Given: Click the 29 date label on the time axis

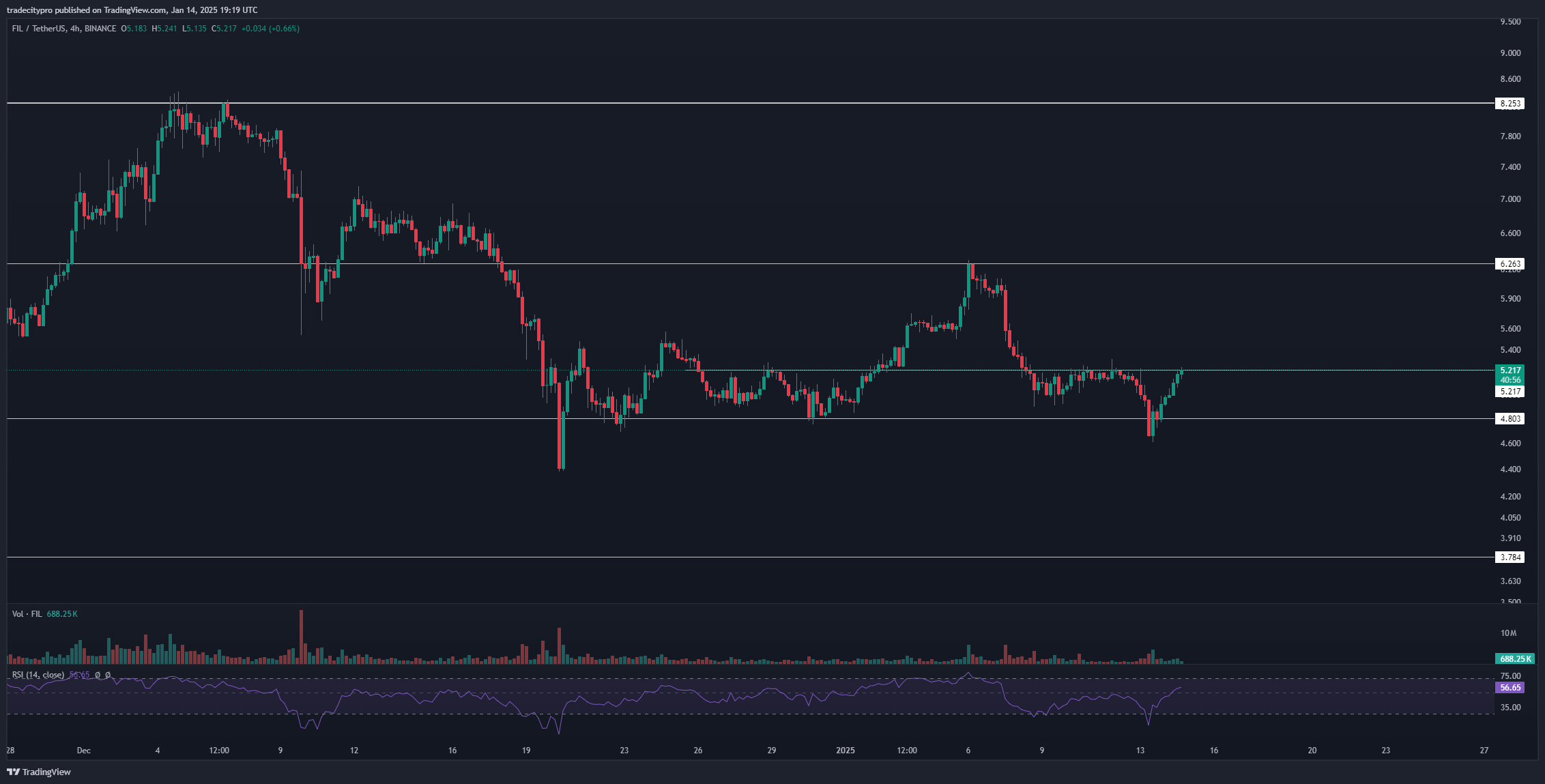Looking at the screenshot, I should [x=772, y=751].
